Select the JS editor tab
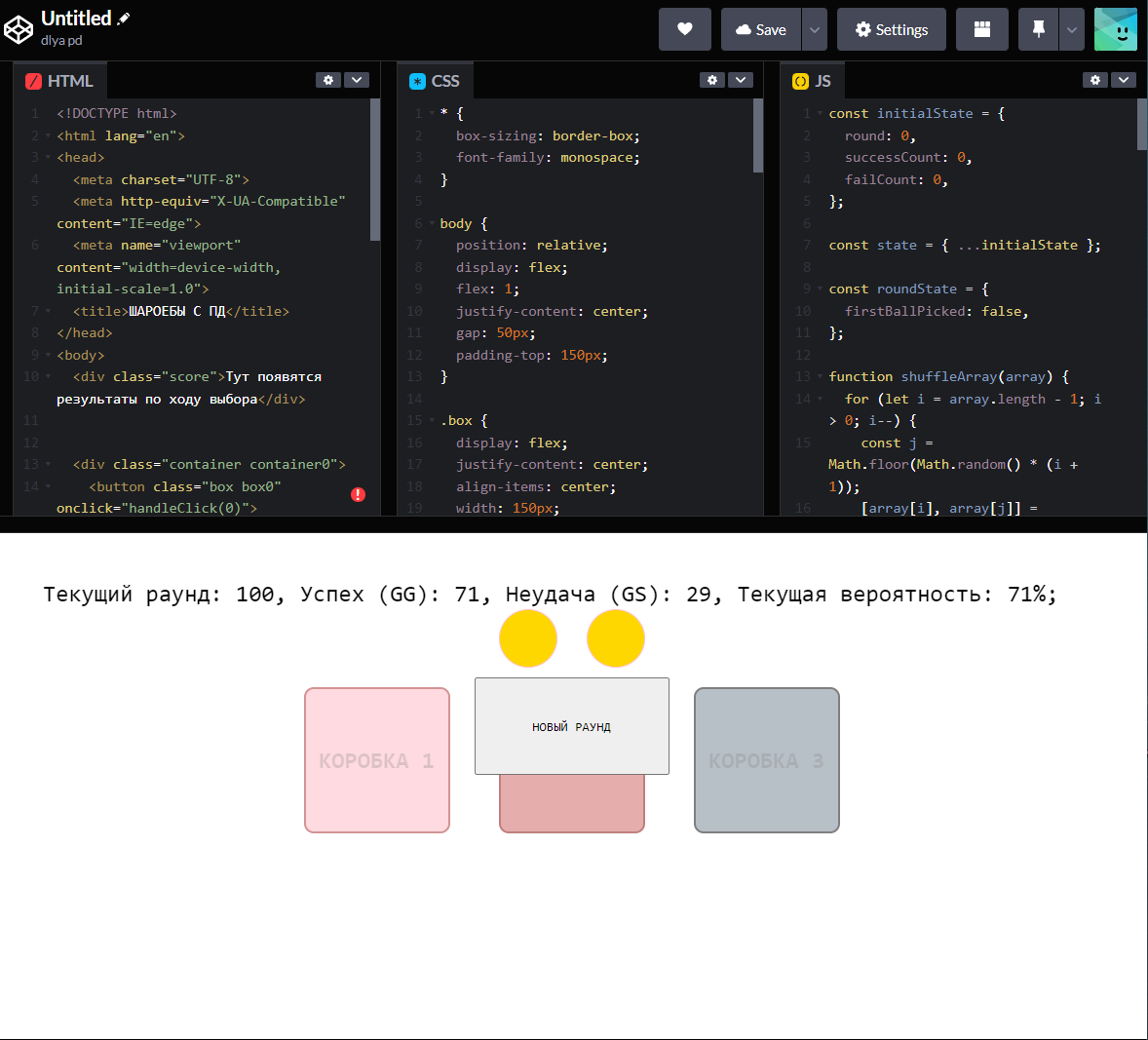The width and height of the screenshot is (1148, 1040). 813,81
